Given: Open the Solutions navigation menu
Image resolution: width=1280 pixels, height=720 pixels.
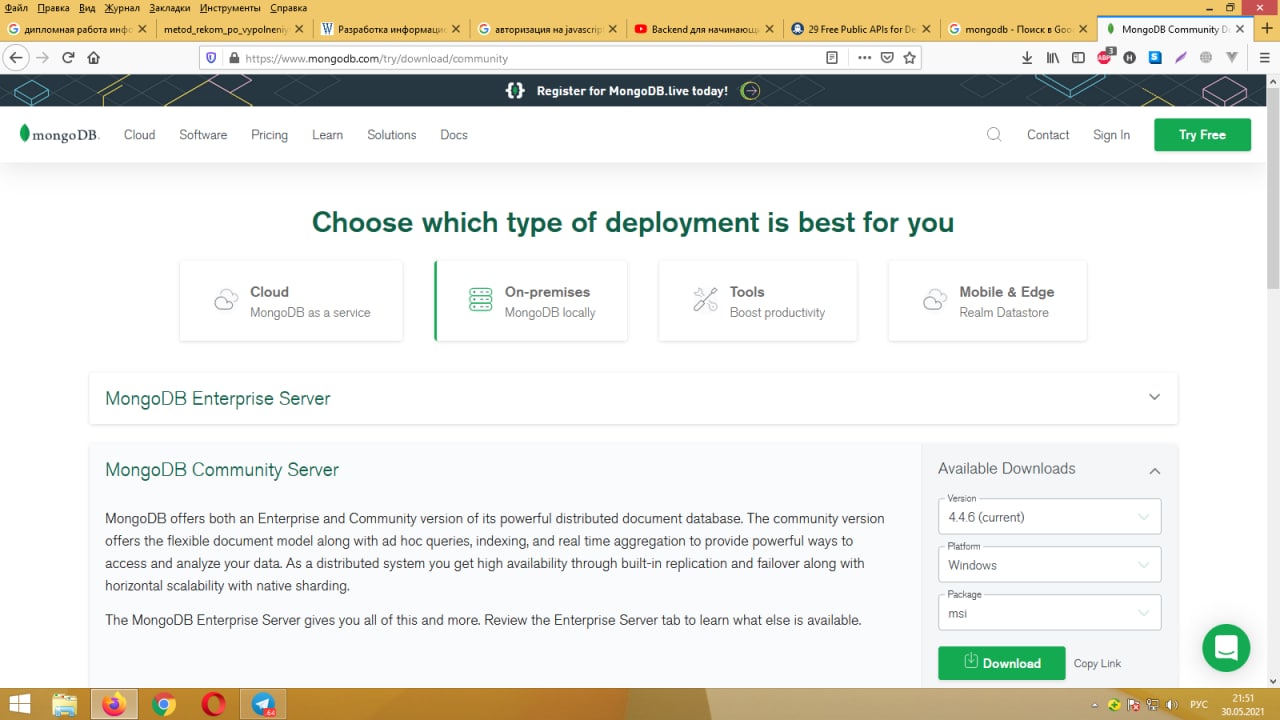Looking at the screenshot, I should click(x=391, y=135).
